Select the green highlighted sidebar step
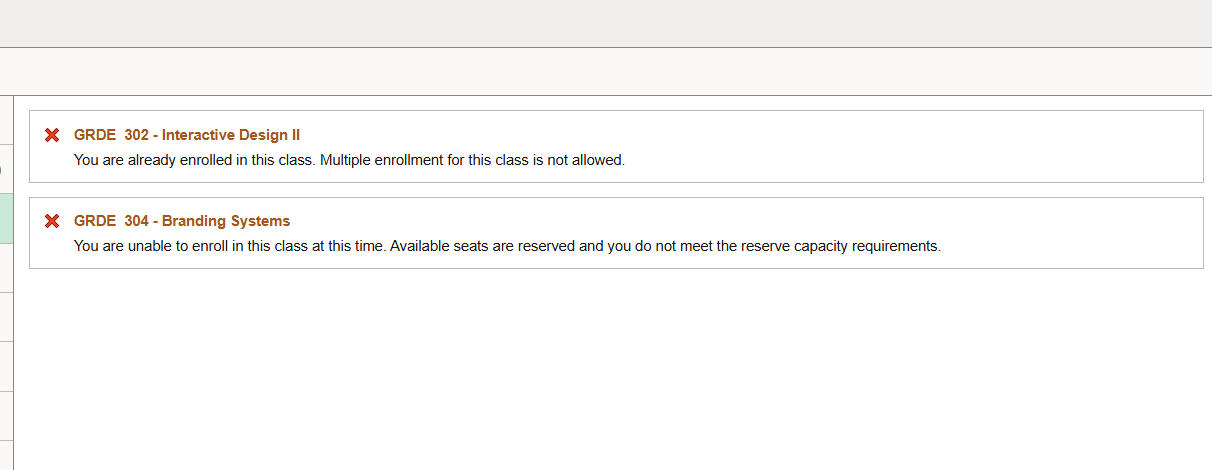 click(x=6, y=219)
